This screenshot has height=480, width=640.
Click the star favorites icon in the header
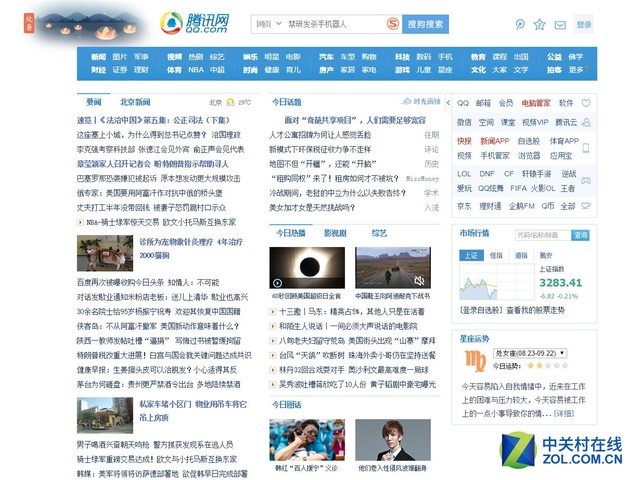tap(540, 24)
